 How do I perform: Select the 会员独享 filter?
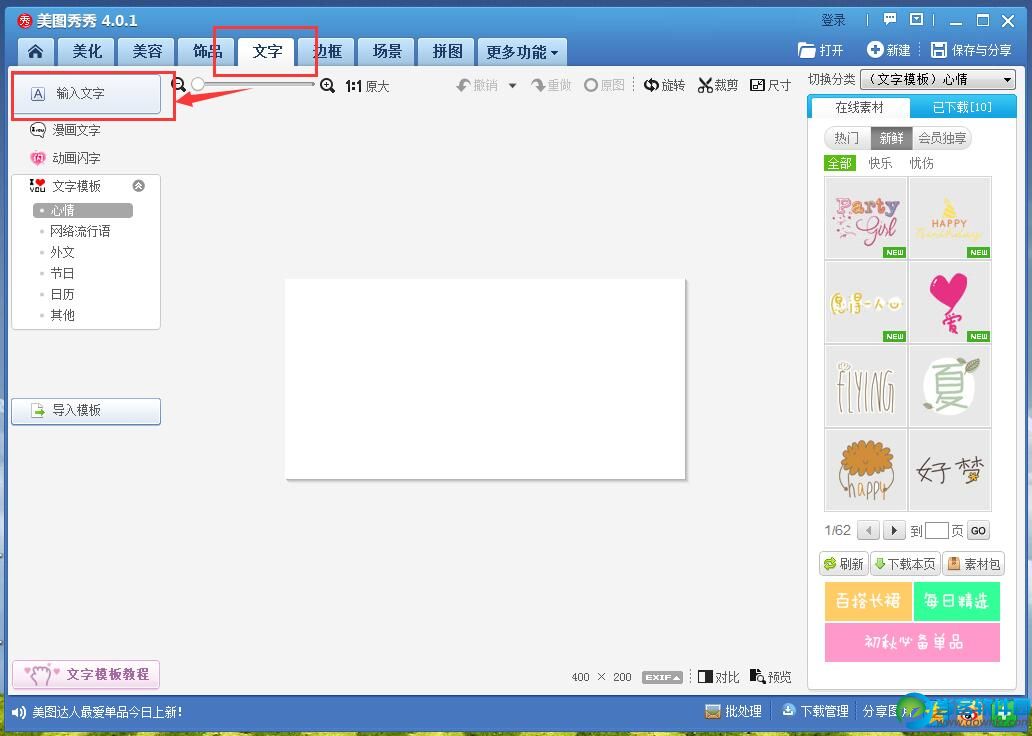coord(942,138)
